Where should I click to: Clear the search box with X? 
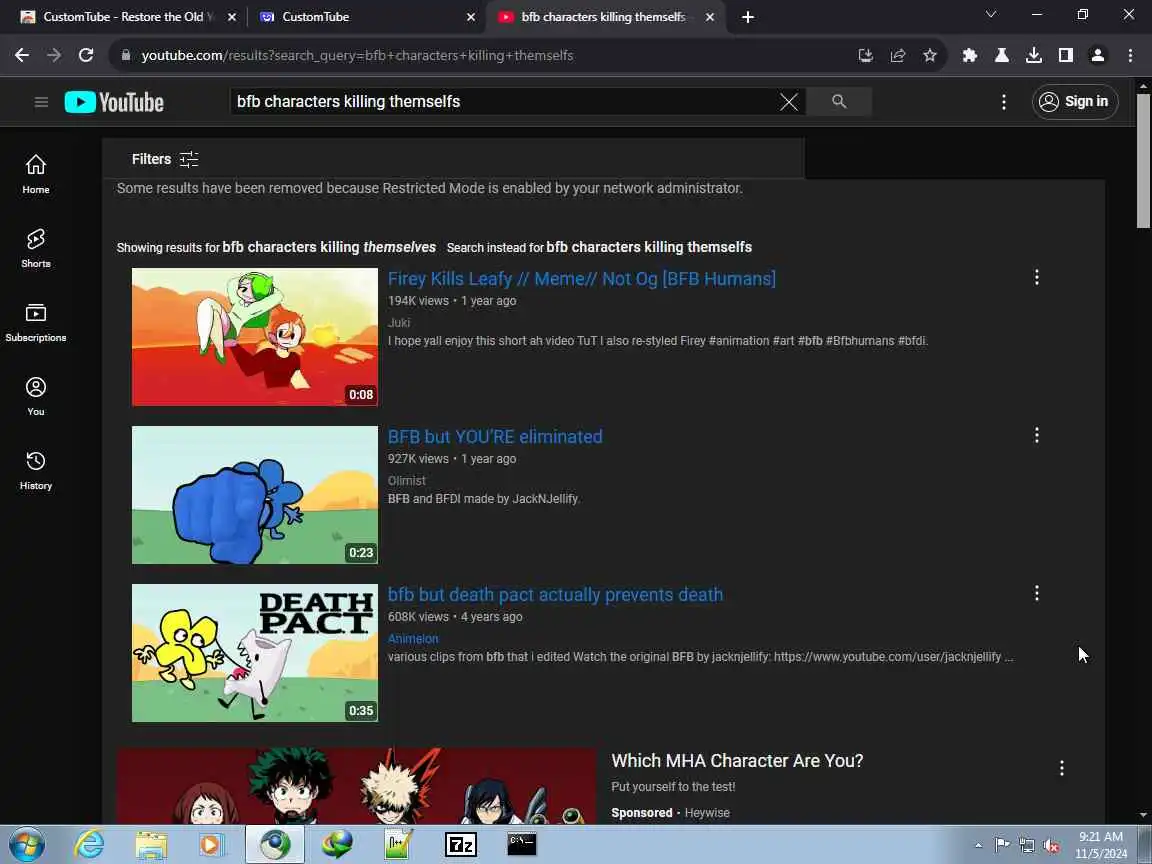(x=789, y=102)
